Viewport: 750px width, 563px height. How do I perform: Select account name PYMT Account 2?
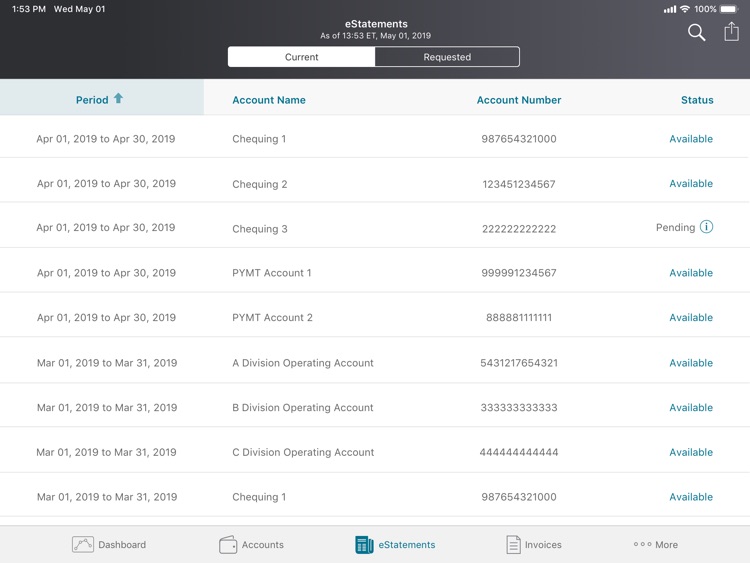point(272,318)
